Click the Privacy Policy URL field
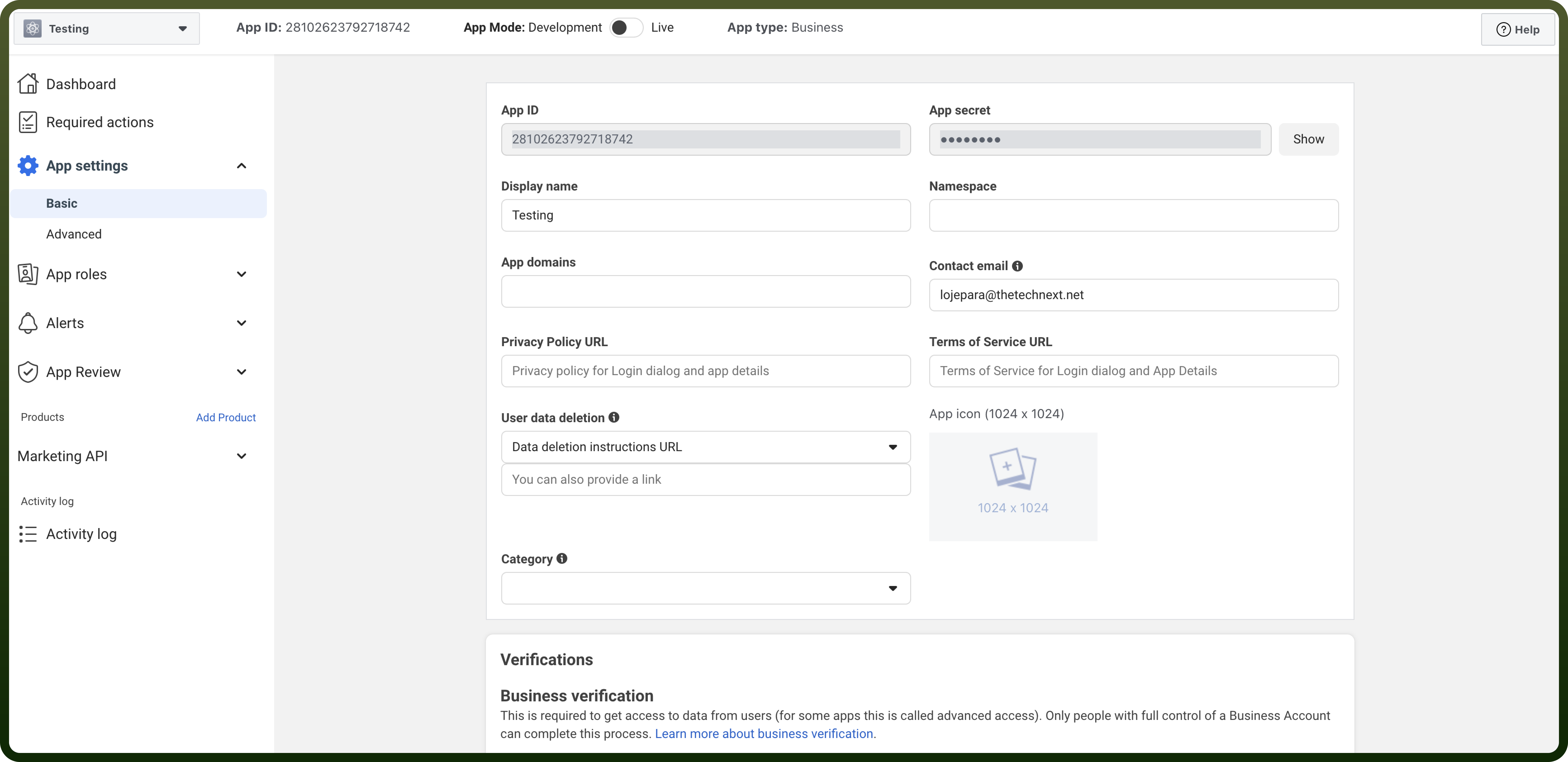Image resolution: width=1568 pixels, height=762 pixels. (x=706, y=371)
